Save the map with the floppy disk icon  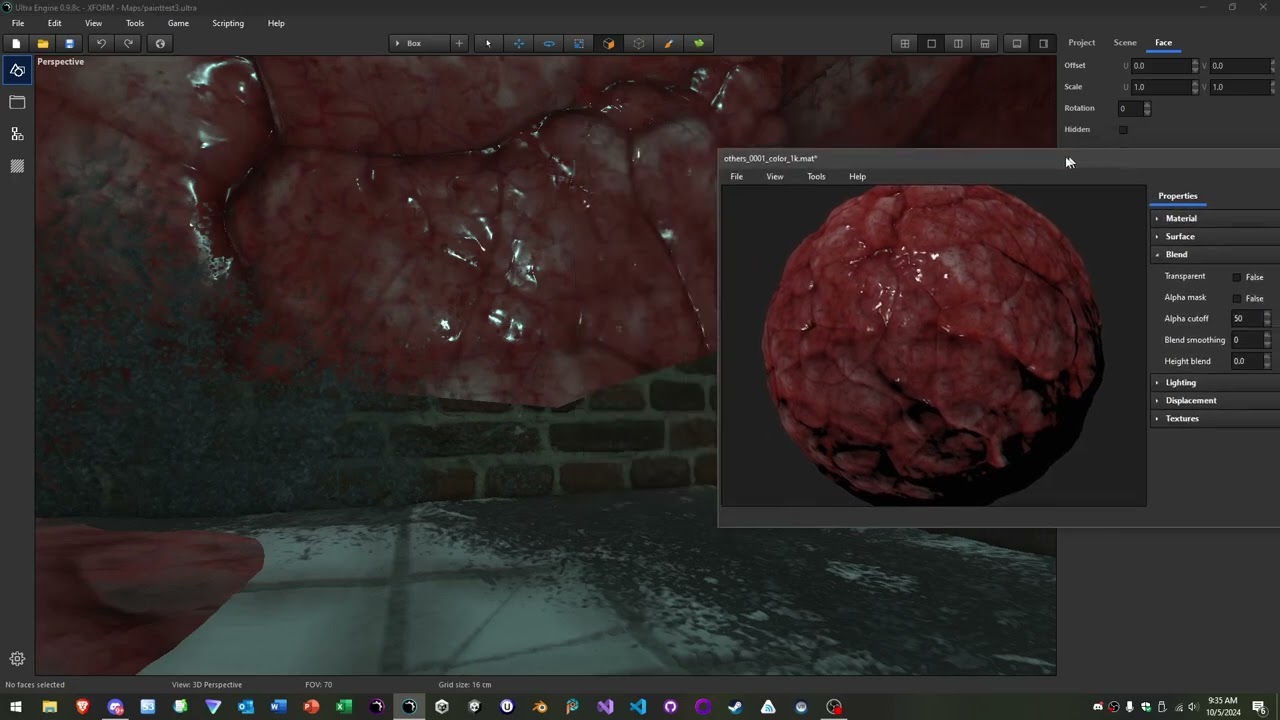[x=69, y=43]
